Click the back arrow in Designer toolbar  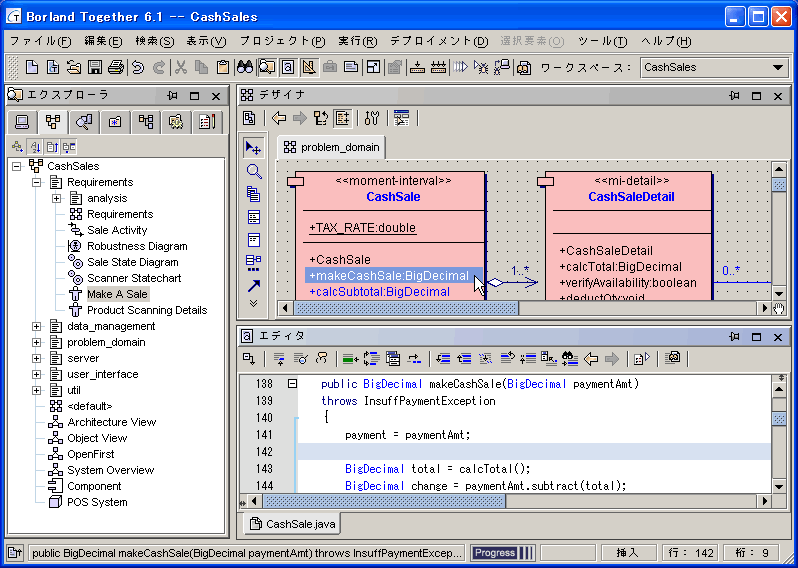click(278, 119)
